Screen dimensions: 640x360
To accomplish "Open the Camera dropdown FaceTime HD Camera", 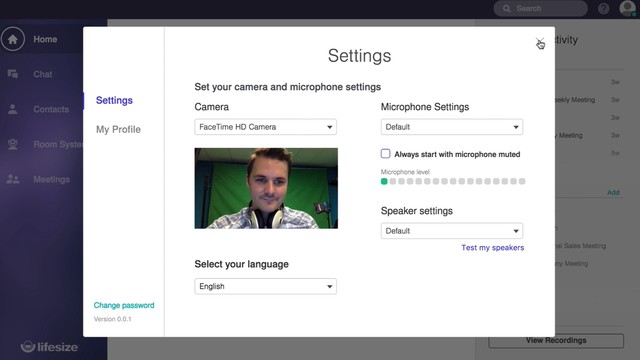I will click(265, 127).
